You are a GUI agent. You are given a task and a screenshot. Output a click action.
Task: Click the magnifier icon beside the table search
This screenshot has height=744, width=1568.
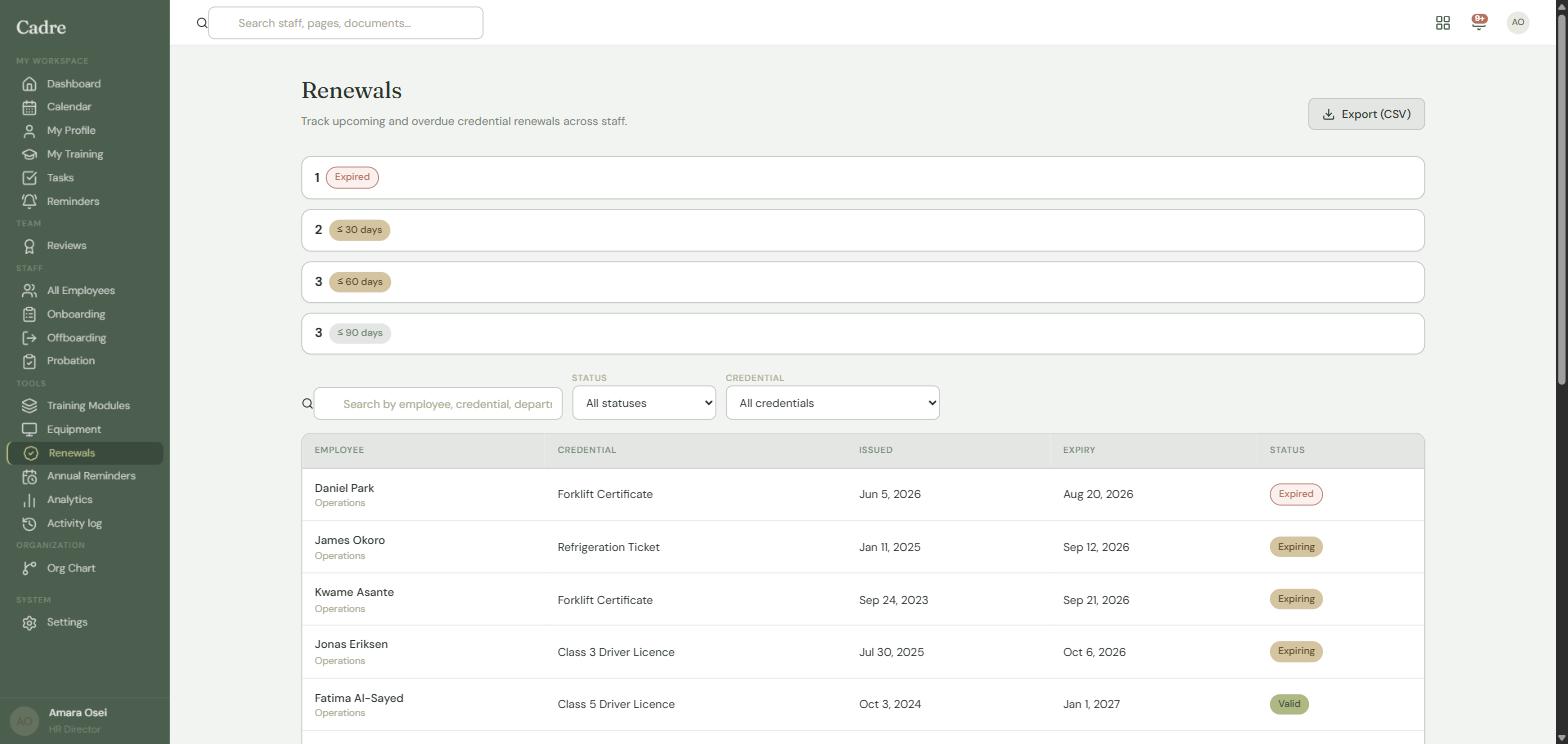(307, 404)
